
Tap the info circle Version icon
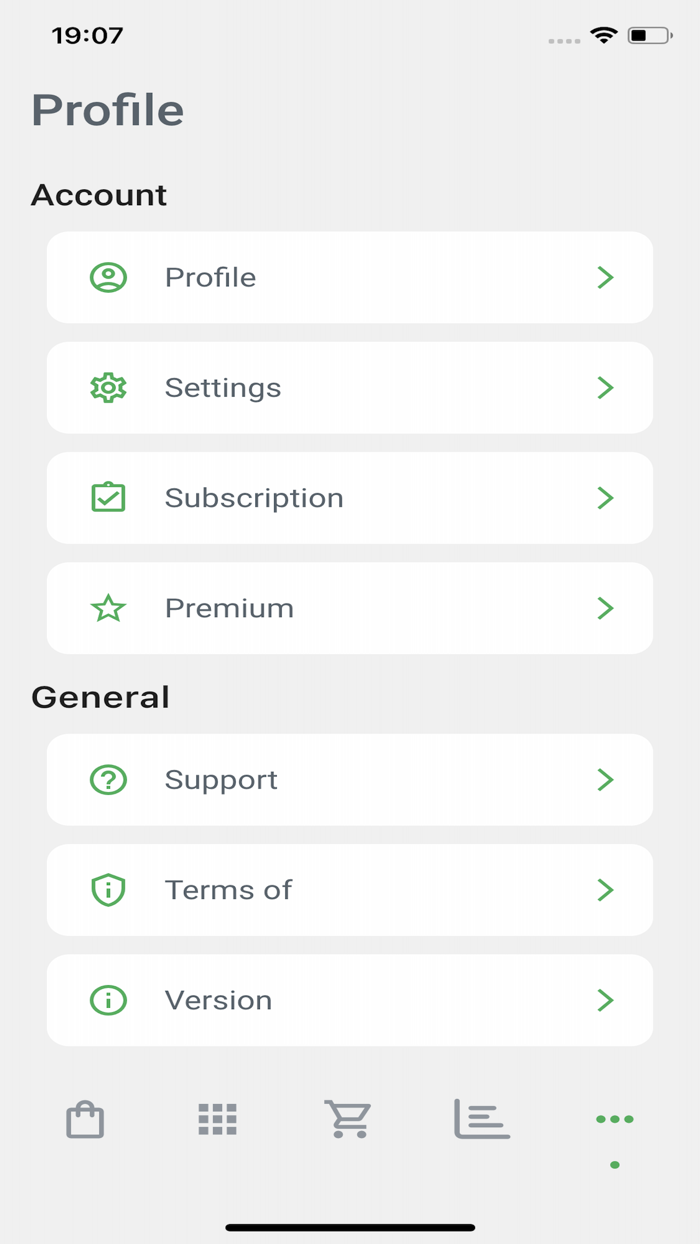pos(108,1000)
